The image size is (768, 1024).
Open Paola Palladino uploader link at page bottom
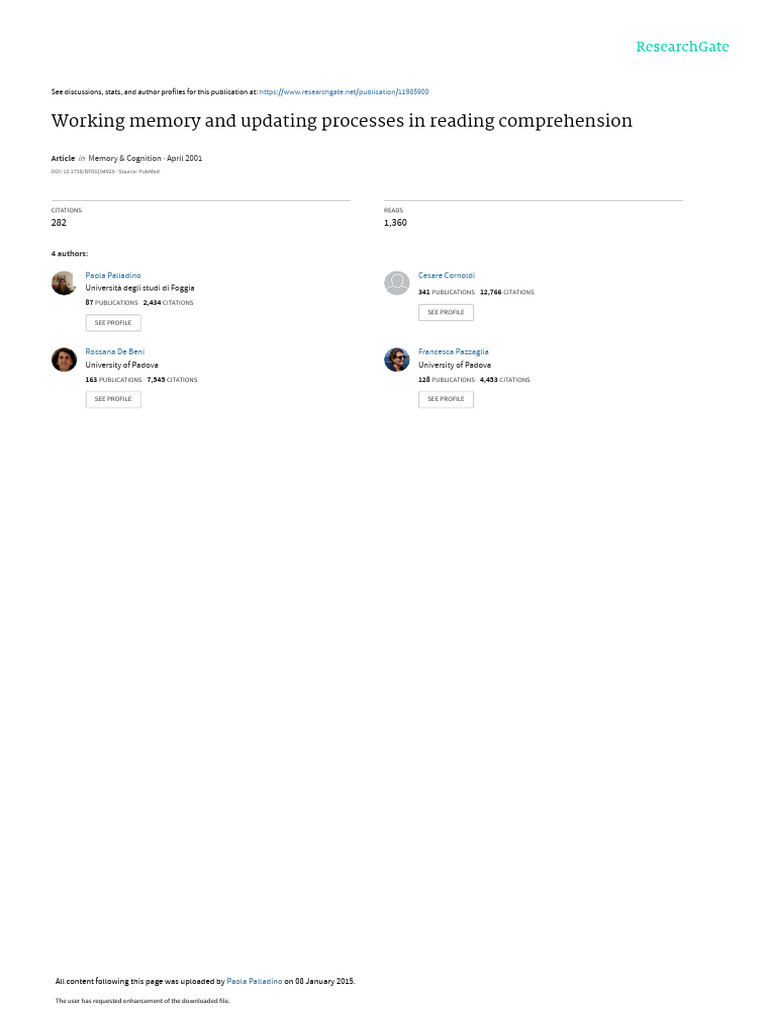(254, 981)
